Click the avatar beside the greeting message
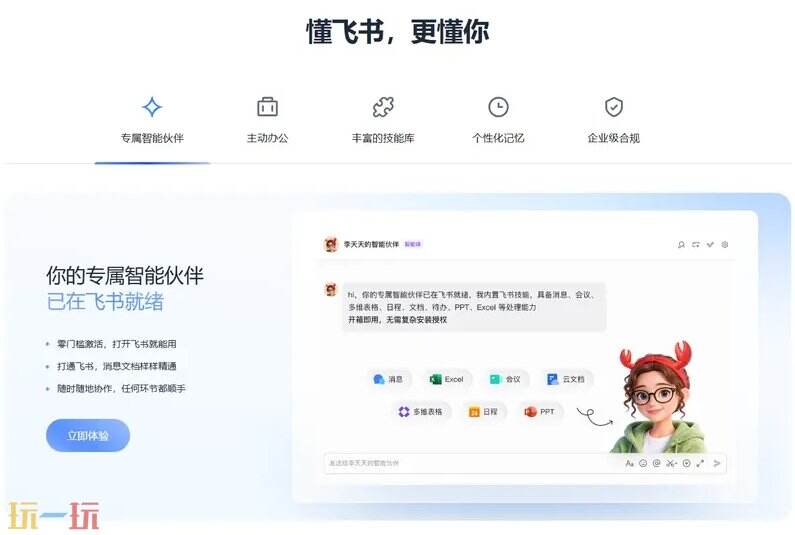The width and height of the screenshot is (795, 535). (331, 290)
